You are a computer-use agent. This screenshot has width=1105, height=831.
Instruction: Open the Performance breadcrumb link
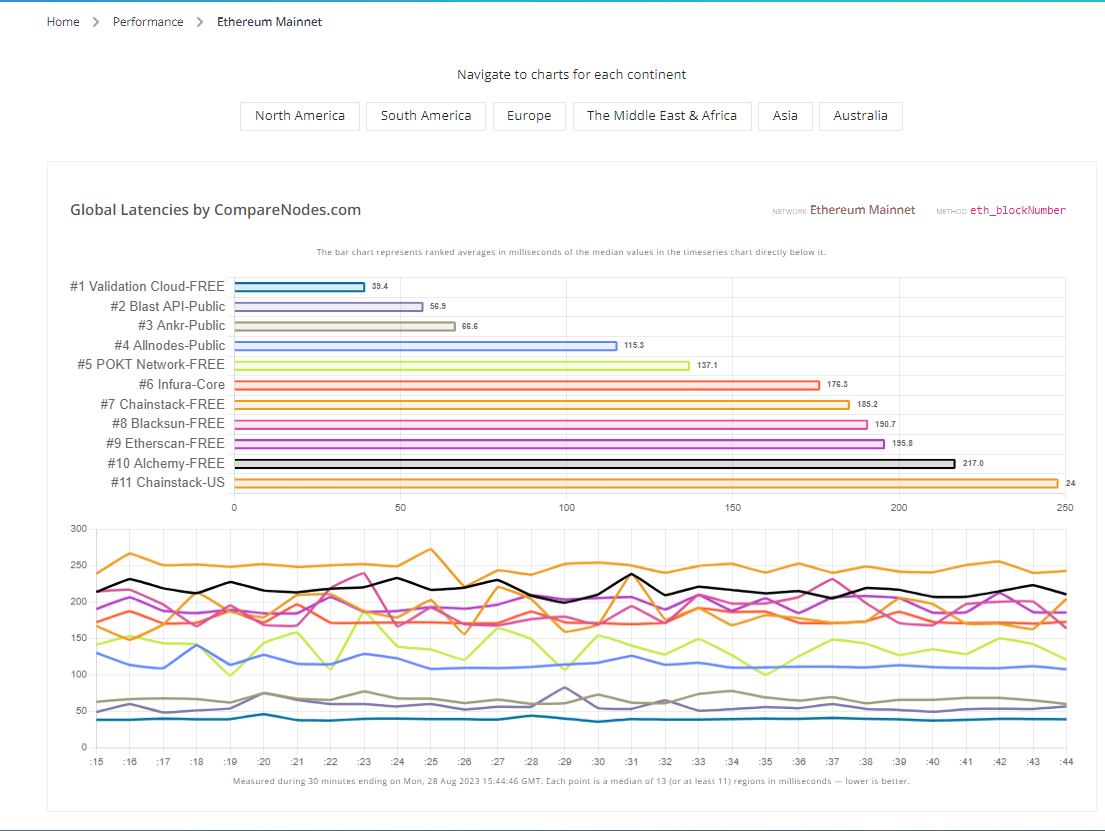click(148, 21)
